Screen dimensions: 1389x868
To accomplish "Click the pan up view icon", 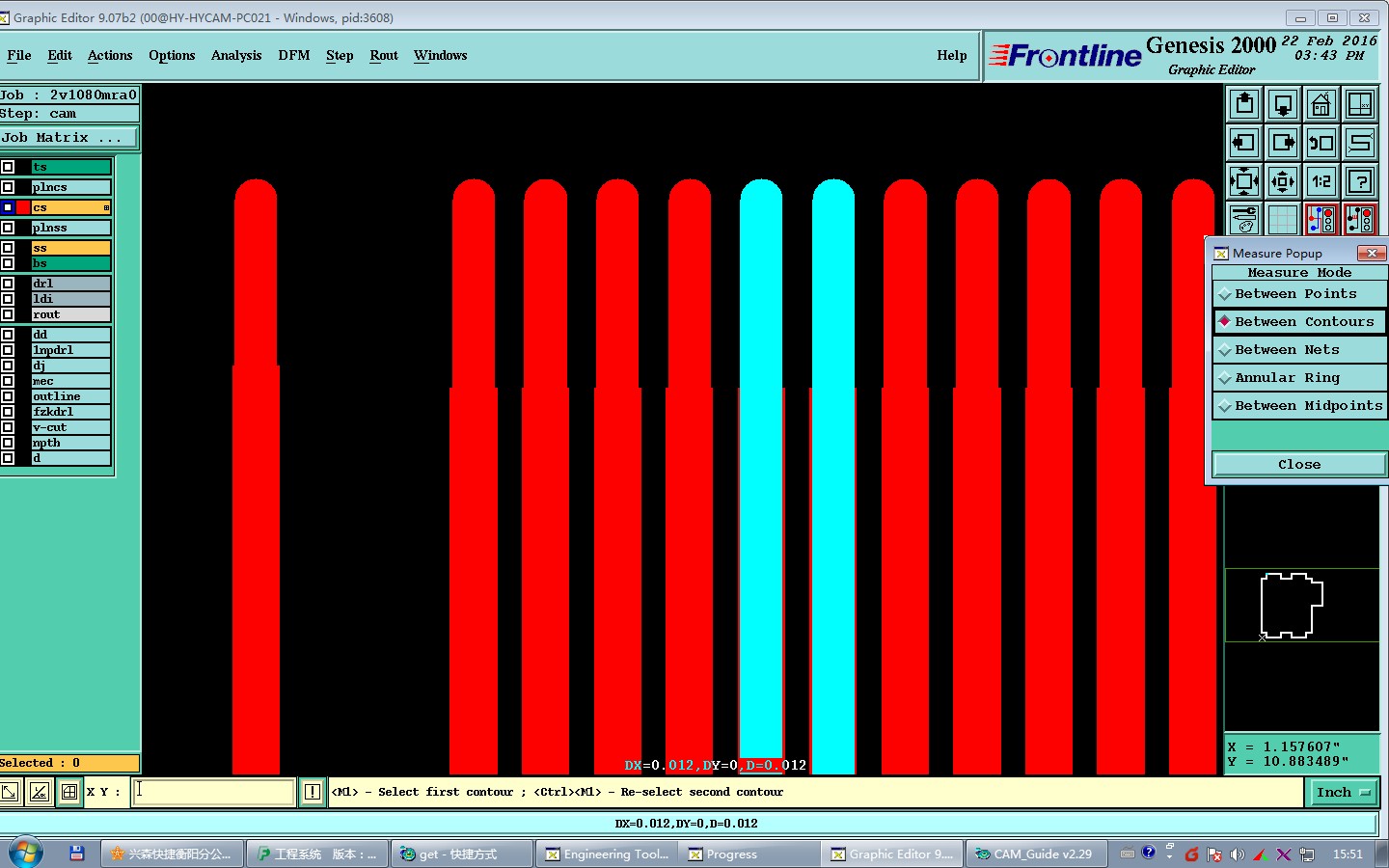I will click(1244, 104).
